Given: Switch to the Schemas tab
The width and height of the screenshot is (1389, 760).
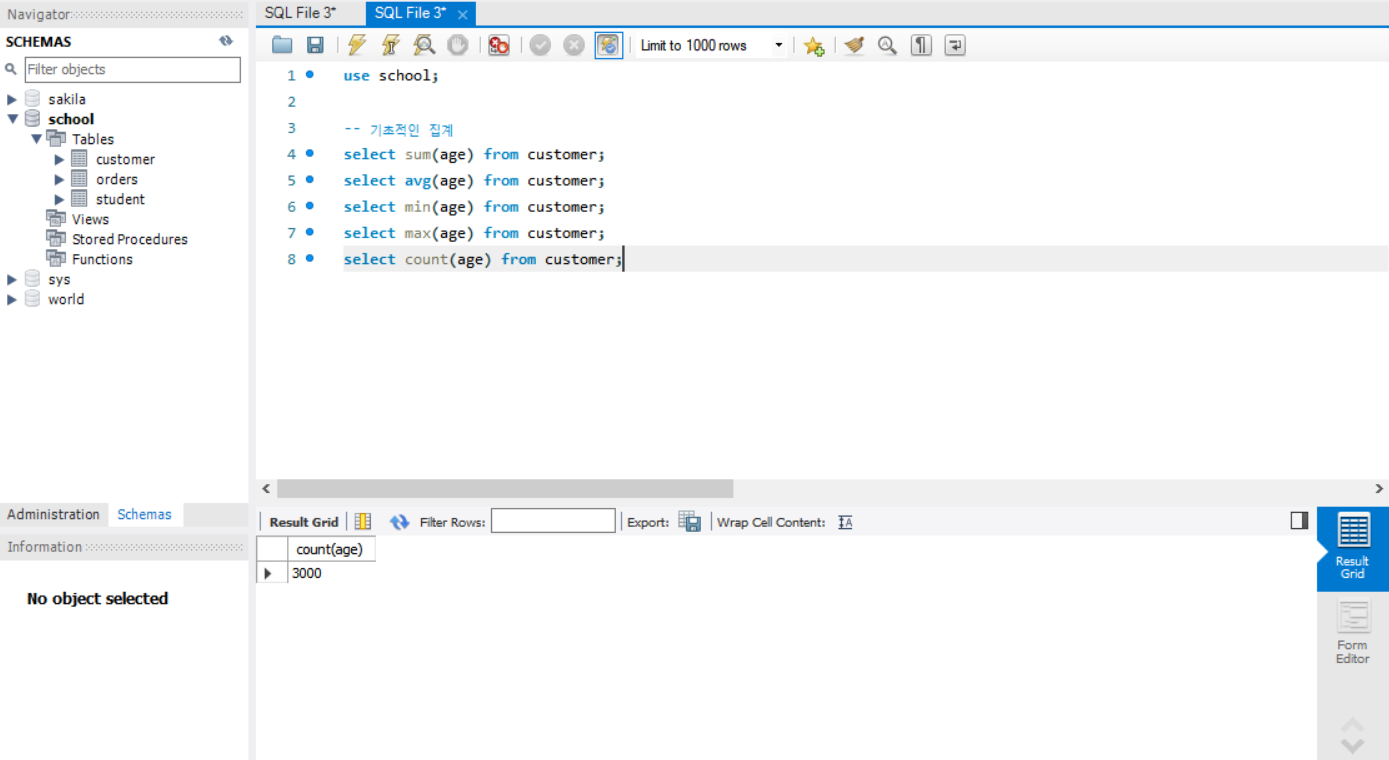Looking at the screenshot, I should coord(144,514).
